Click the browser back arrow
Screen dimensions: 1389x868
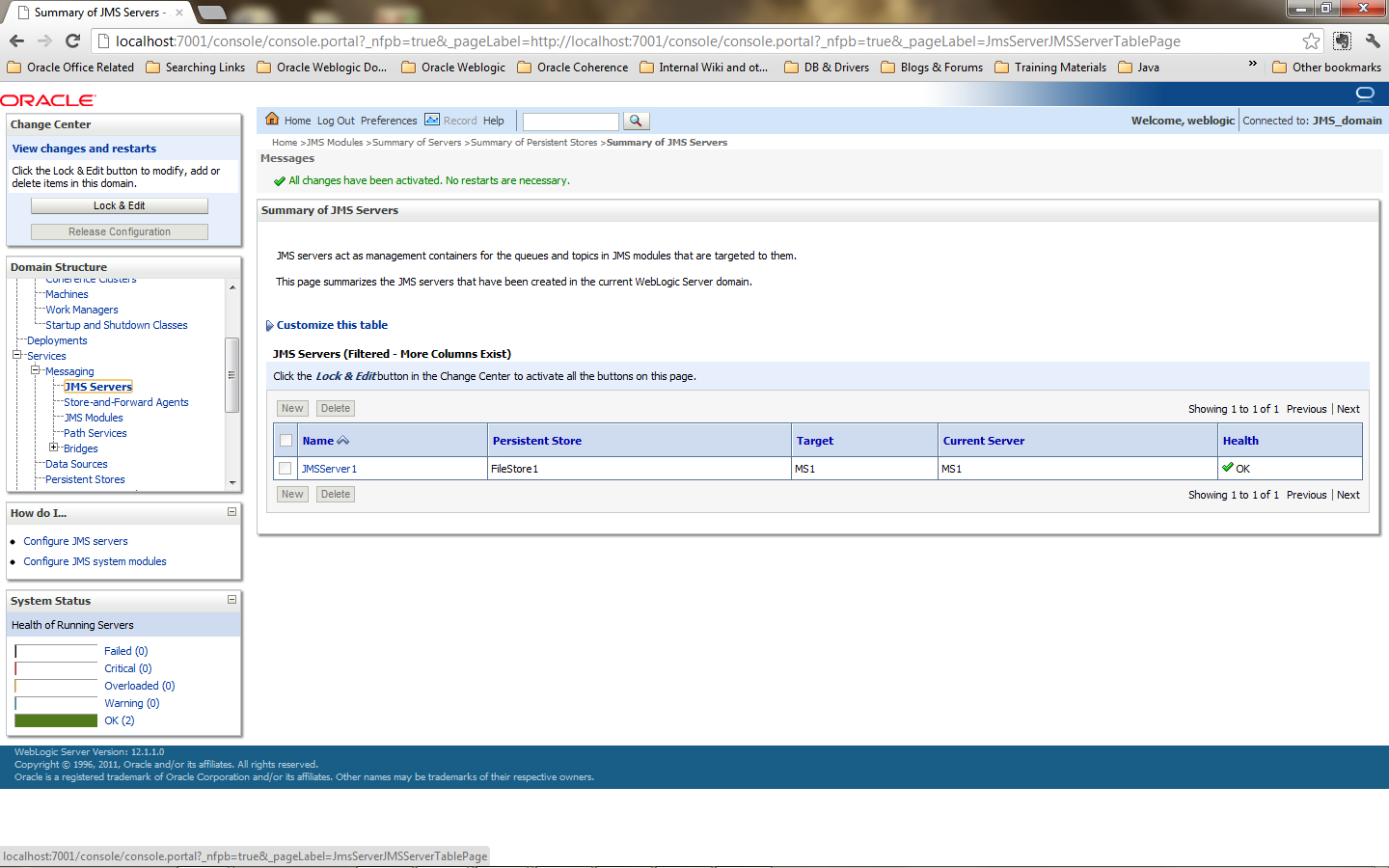point(16,41)
